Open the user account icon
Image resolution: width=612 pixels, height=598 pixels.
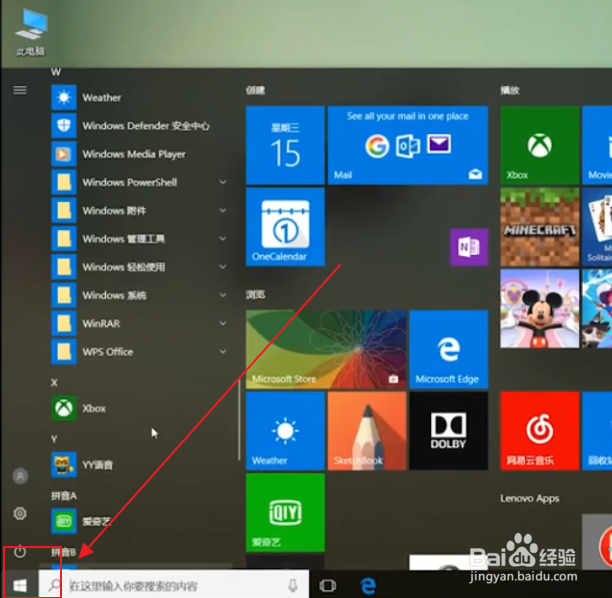20,476
